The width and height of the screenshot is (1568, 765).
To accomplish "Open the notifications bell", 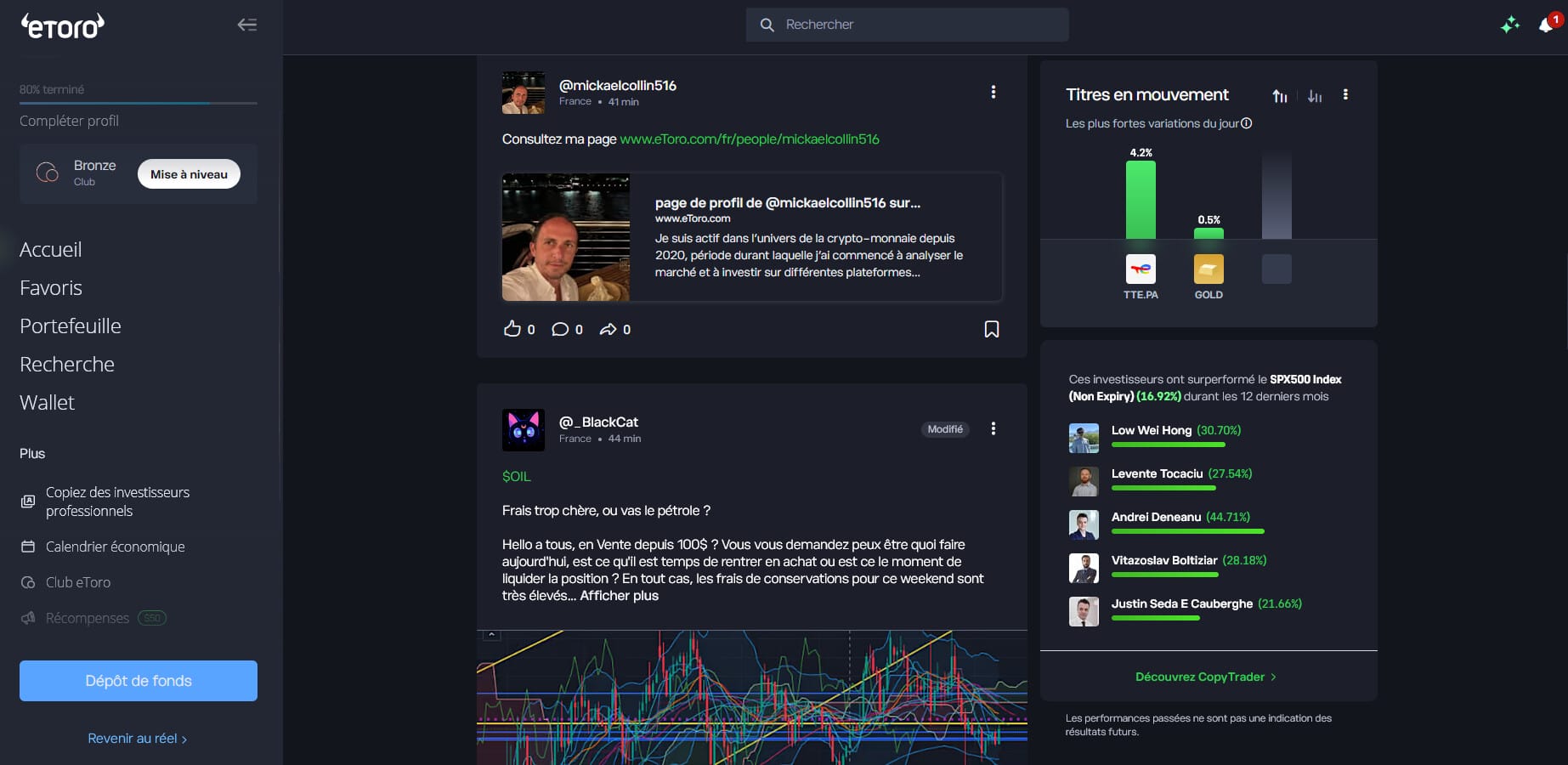I will tap(1546, 25).
